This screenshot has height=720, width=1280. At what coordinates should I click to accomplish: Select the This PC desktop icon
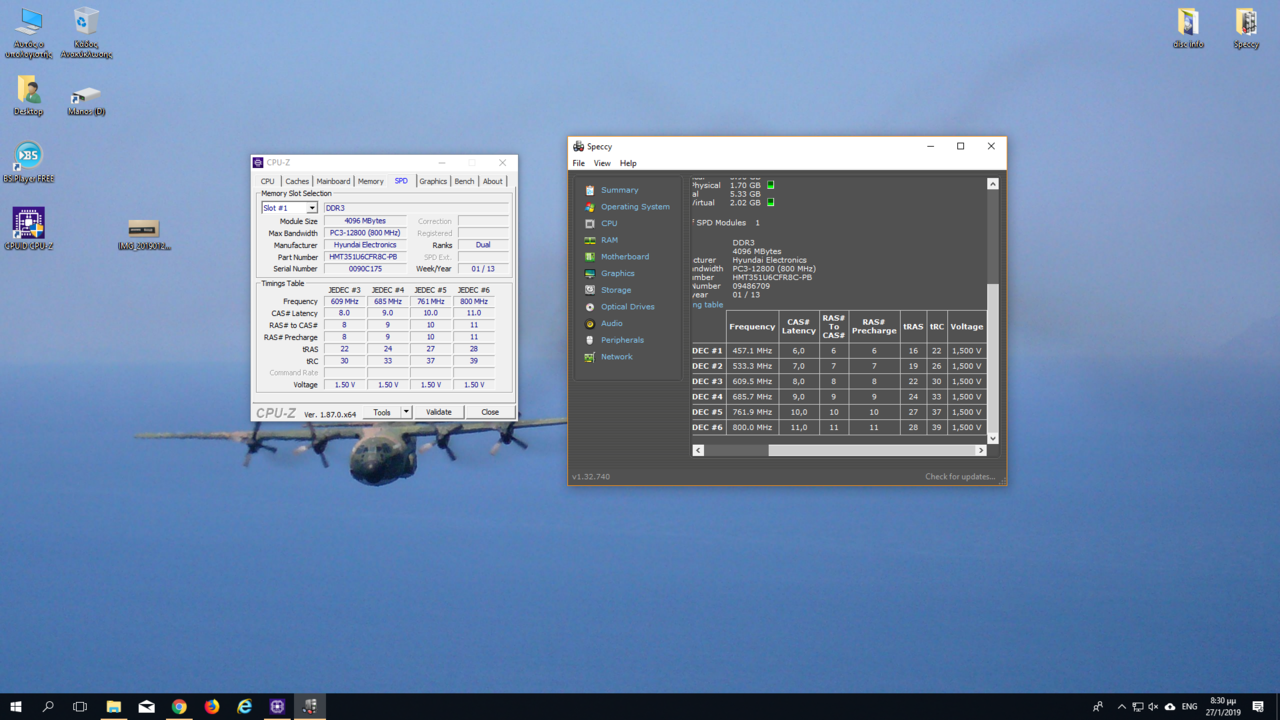(x=29, y=32)
